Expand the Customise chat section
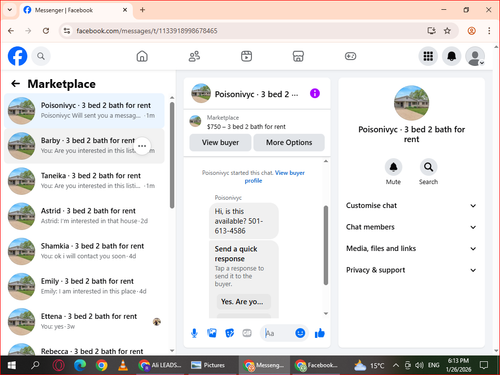Viewport: 500px width, 375px height. pos(411,205)
